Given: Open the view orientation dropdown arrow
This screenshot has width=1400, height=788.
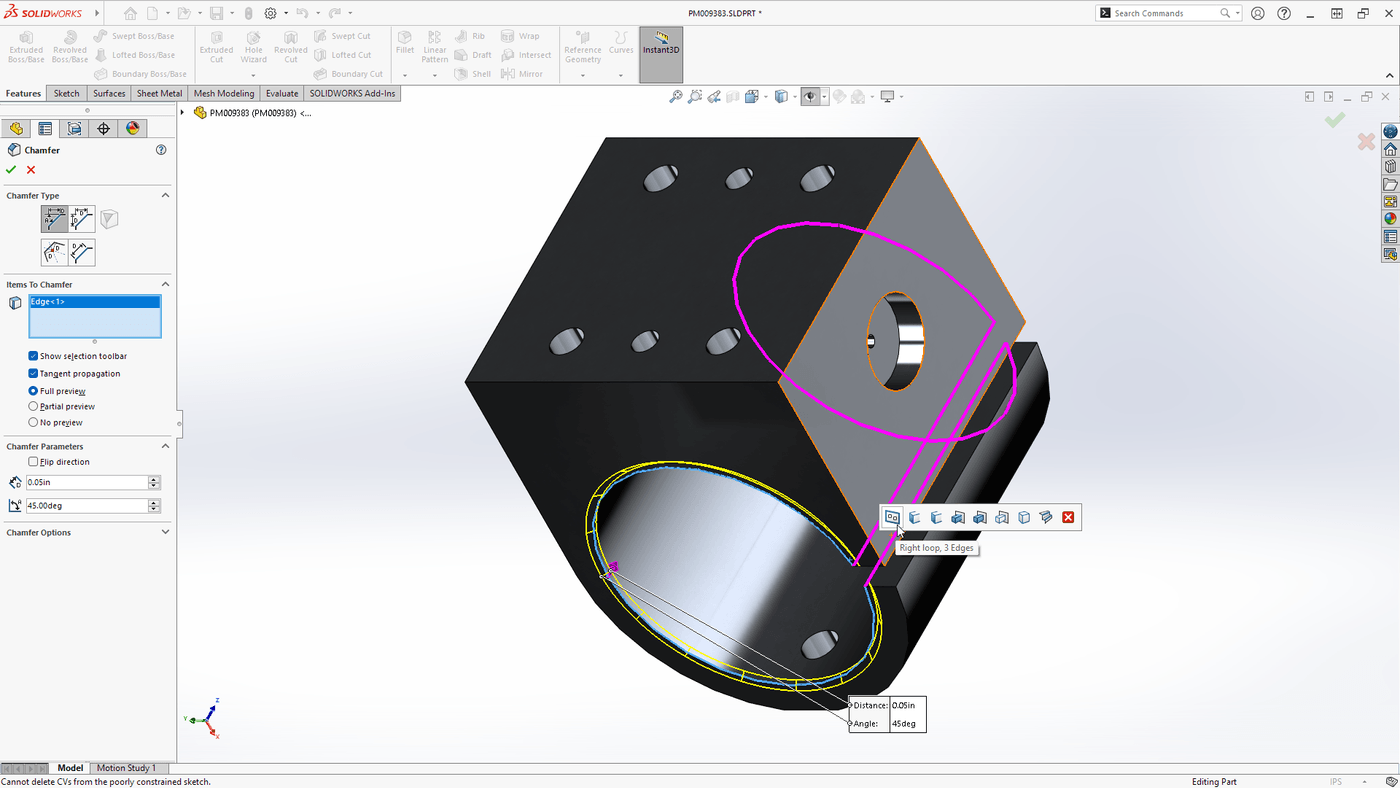Looking at the screenshot, I should tap(796, 96).
